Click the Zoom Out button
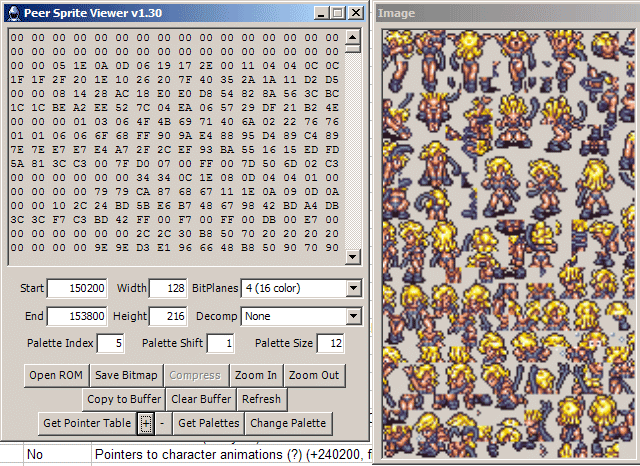Screen dimensions: 640x466 coord(314,375)
